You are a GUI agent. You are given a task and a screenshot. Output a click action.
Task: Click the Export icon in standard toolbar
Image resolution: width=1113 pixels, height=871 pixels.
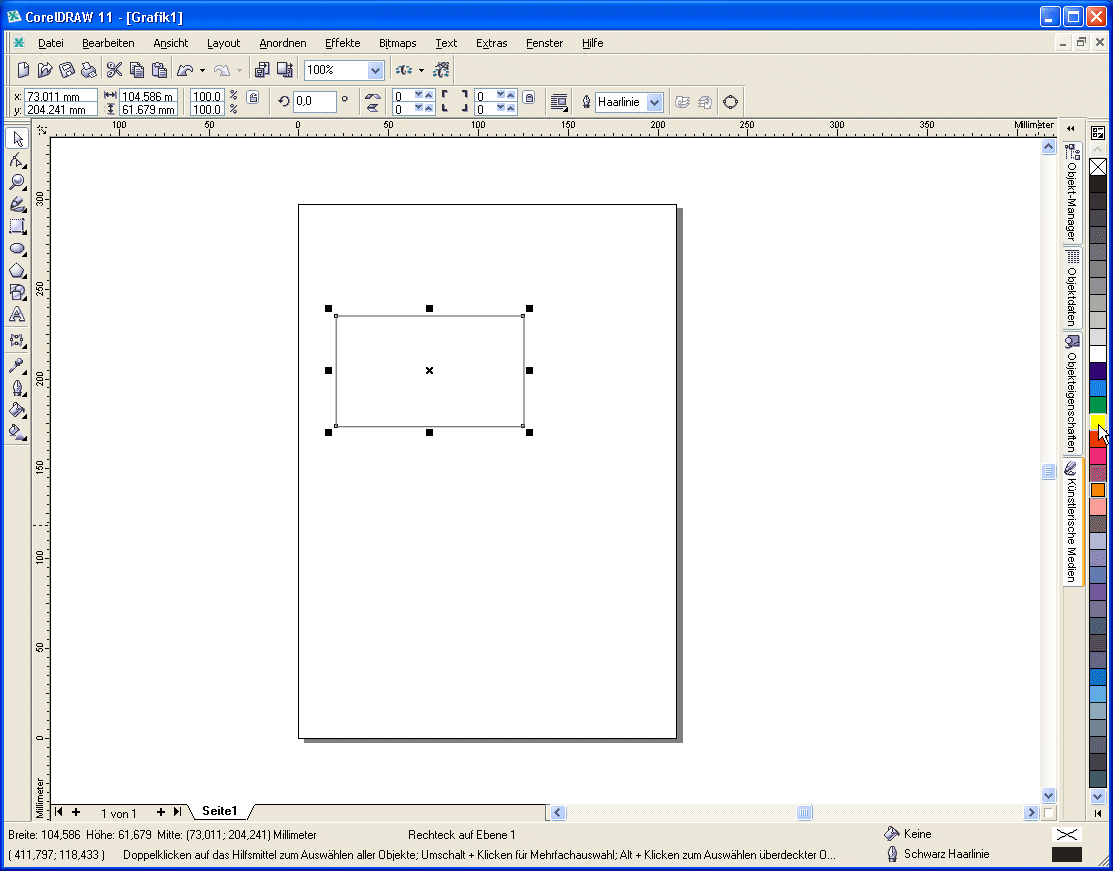pyautogui.click(x=285, y=70)
